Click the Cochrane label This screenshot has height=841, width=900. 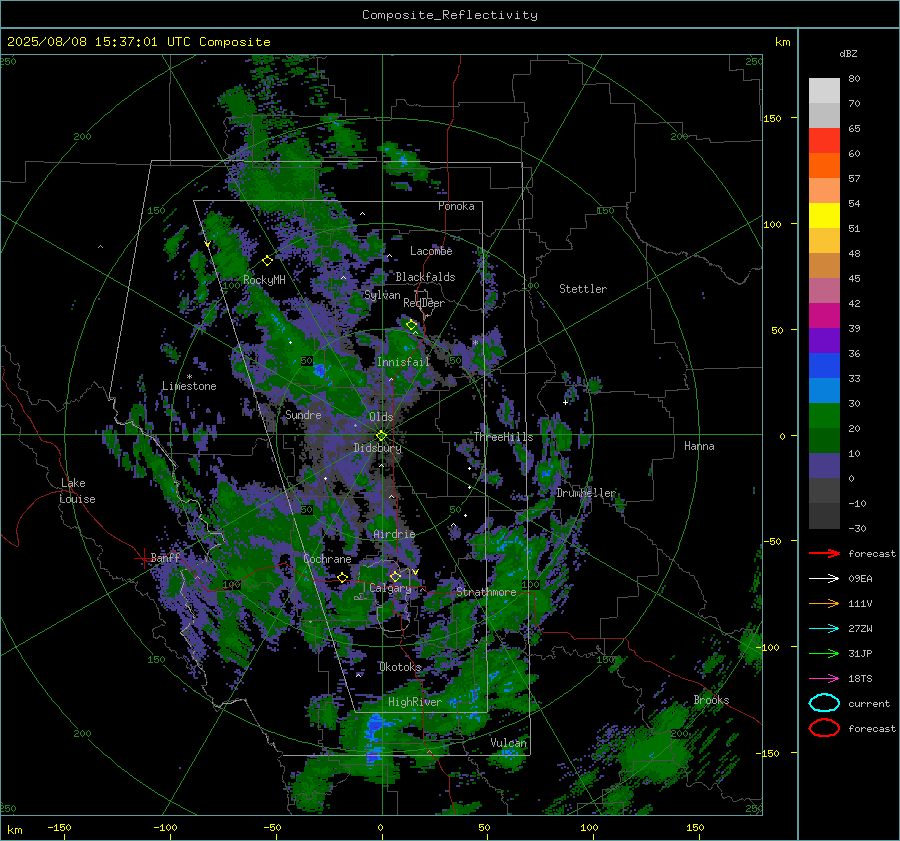click(327, 559)
